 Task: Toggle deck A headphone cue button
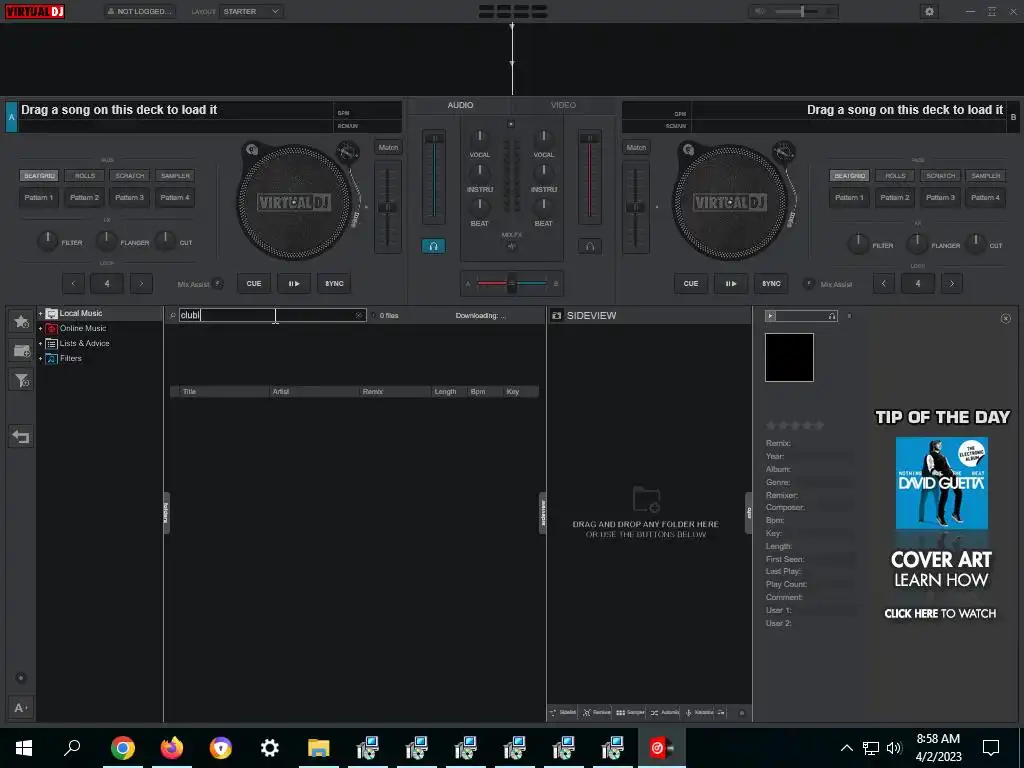pyautogui.click(x=433, y=246)
